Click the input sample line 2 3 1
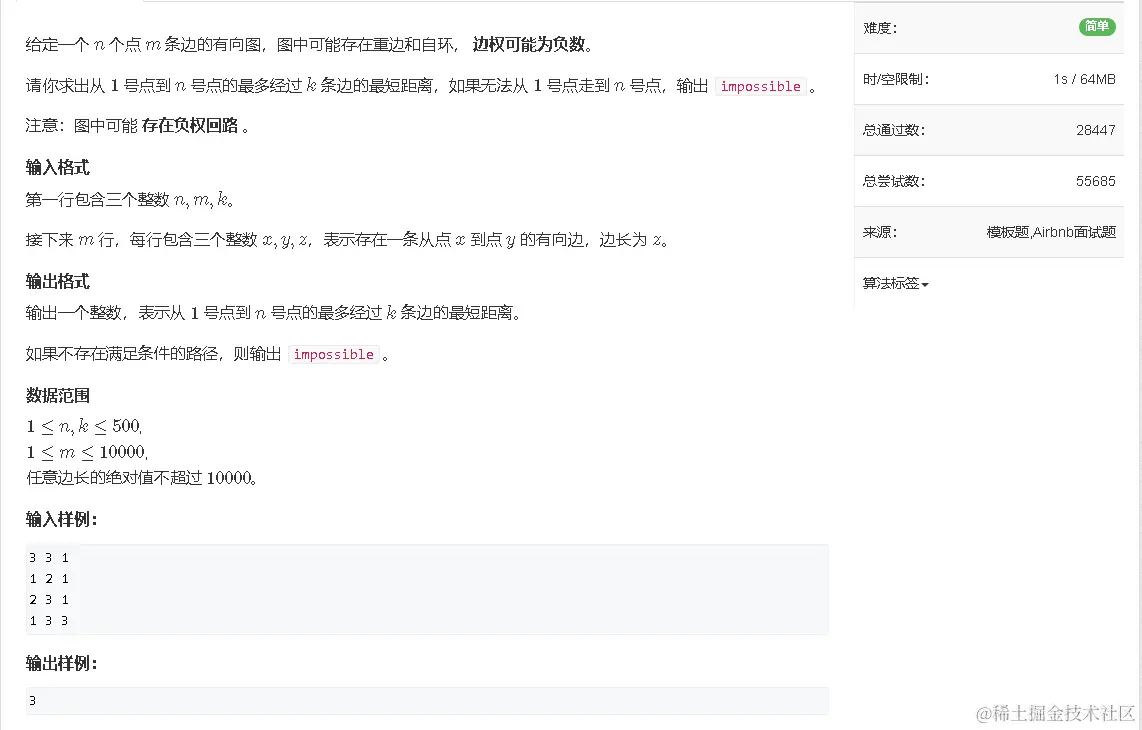1142x730 pixels. 49,600
